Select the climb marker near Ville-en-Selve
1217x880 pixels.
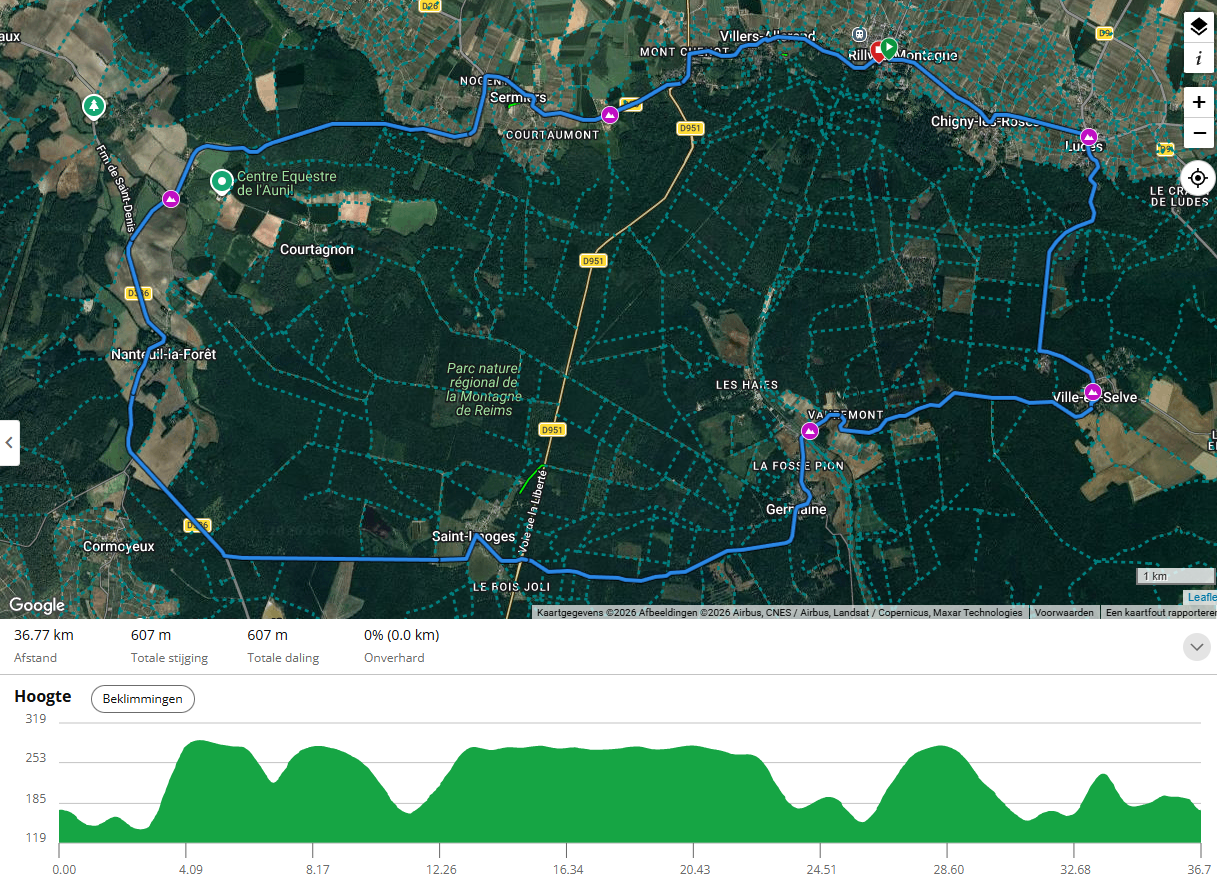point(1093,391)
